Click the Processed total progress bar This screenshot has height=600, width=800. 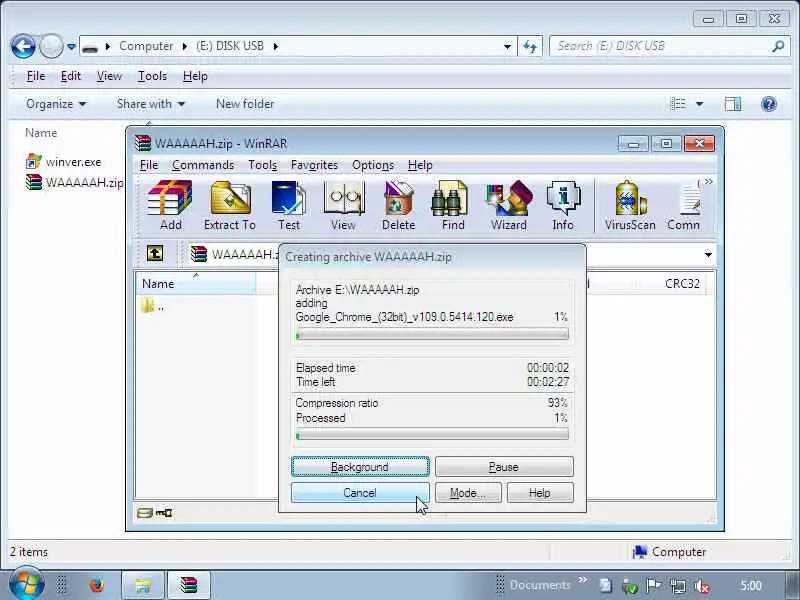tap(432, 435)
